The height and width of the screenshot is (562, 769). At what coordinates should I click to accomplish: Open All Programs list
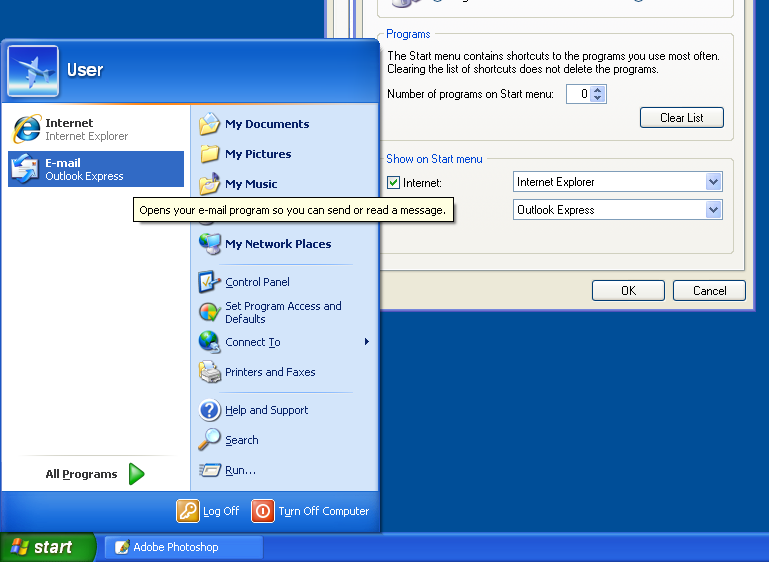point(96,474)
